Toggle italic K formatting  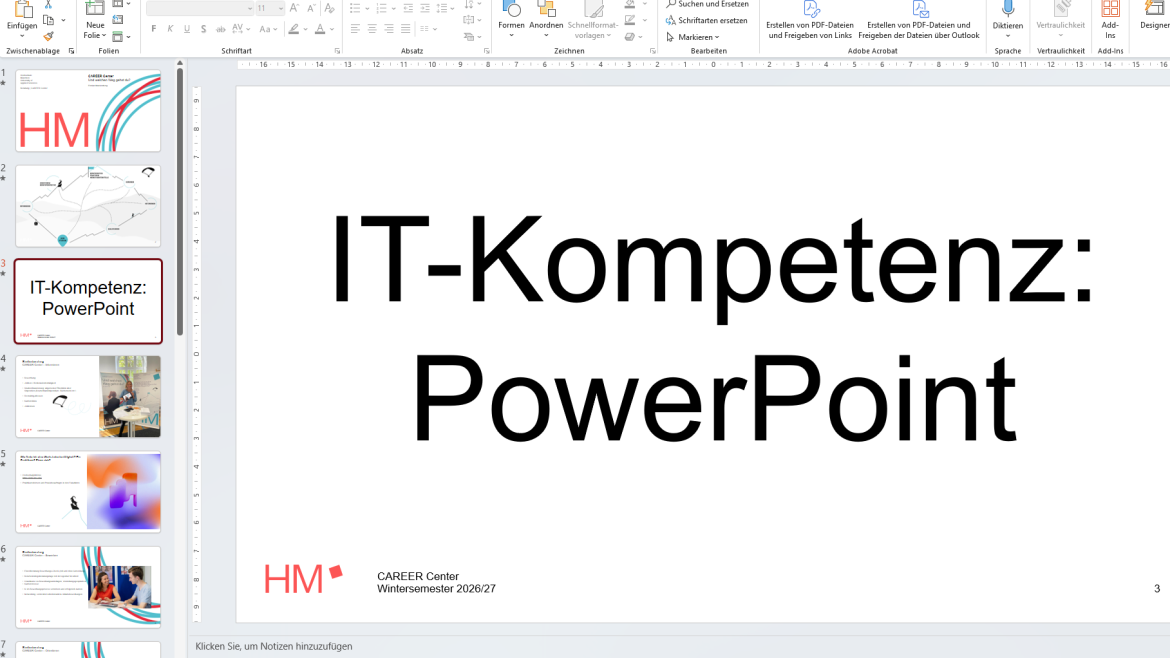click(x=170, y=29)
